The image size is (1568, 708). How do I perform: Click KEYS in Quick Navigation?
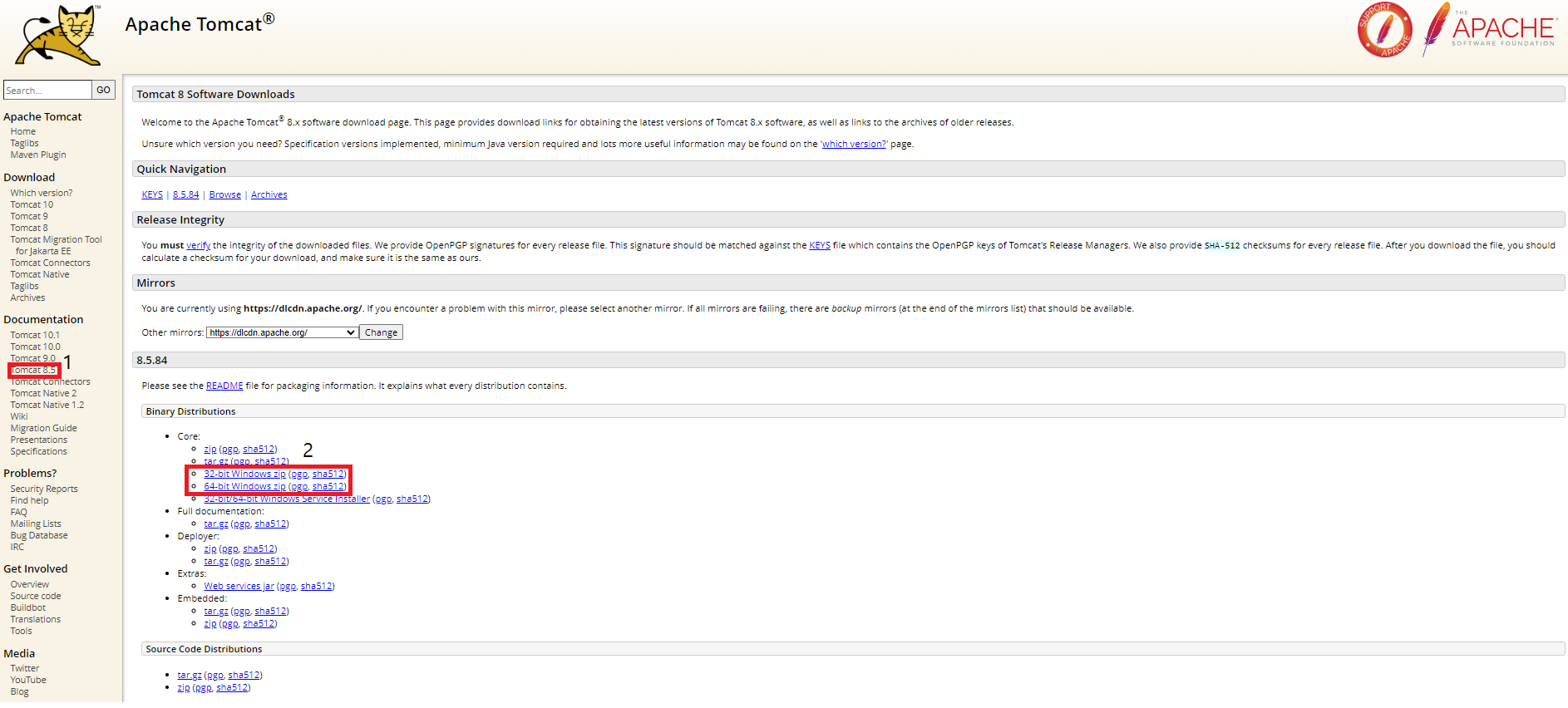(152, 194)
